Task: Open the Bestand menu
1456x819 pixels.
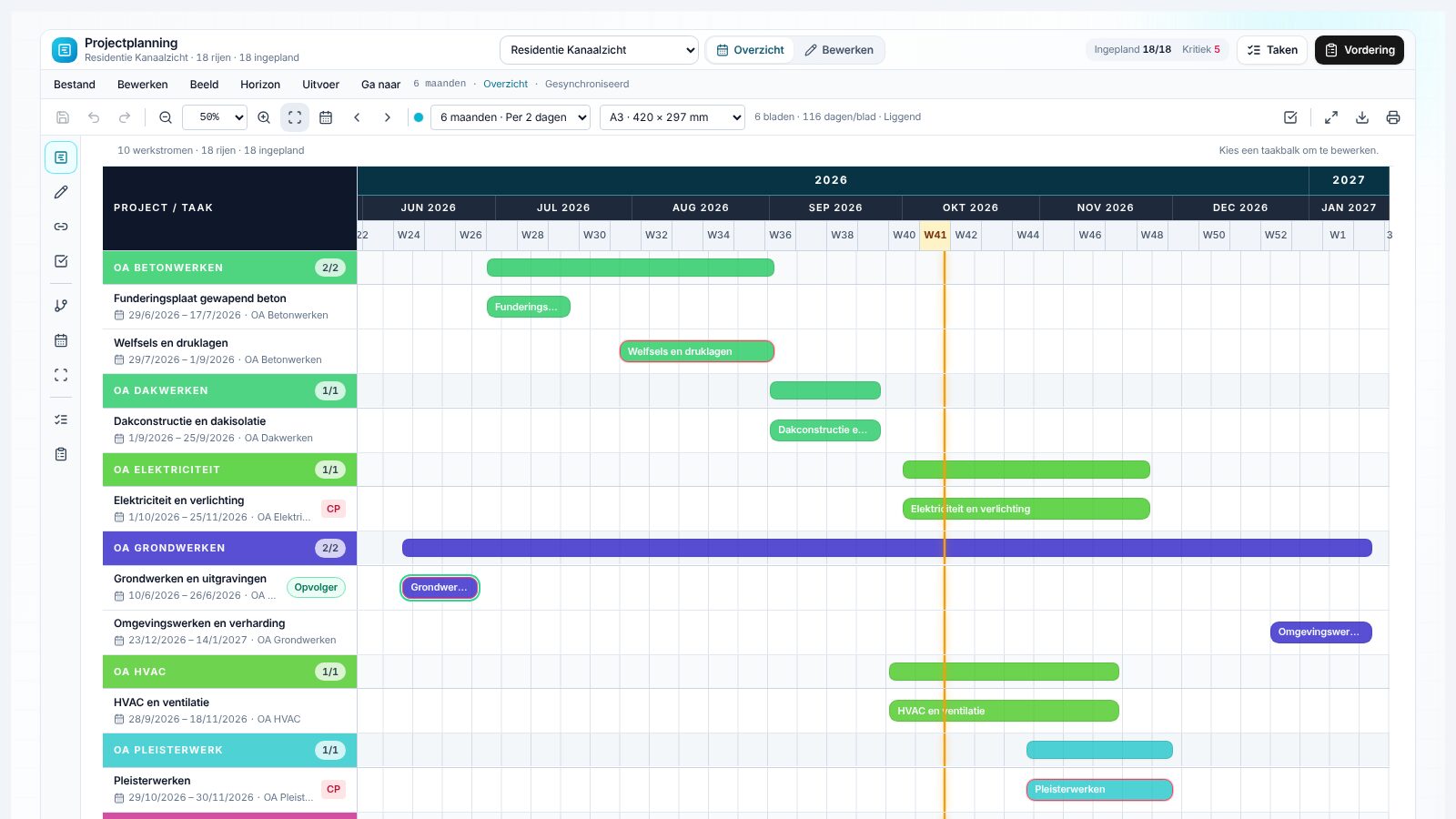Action: [75, 85]
